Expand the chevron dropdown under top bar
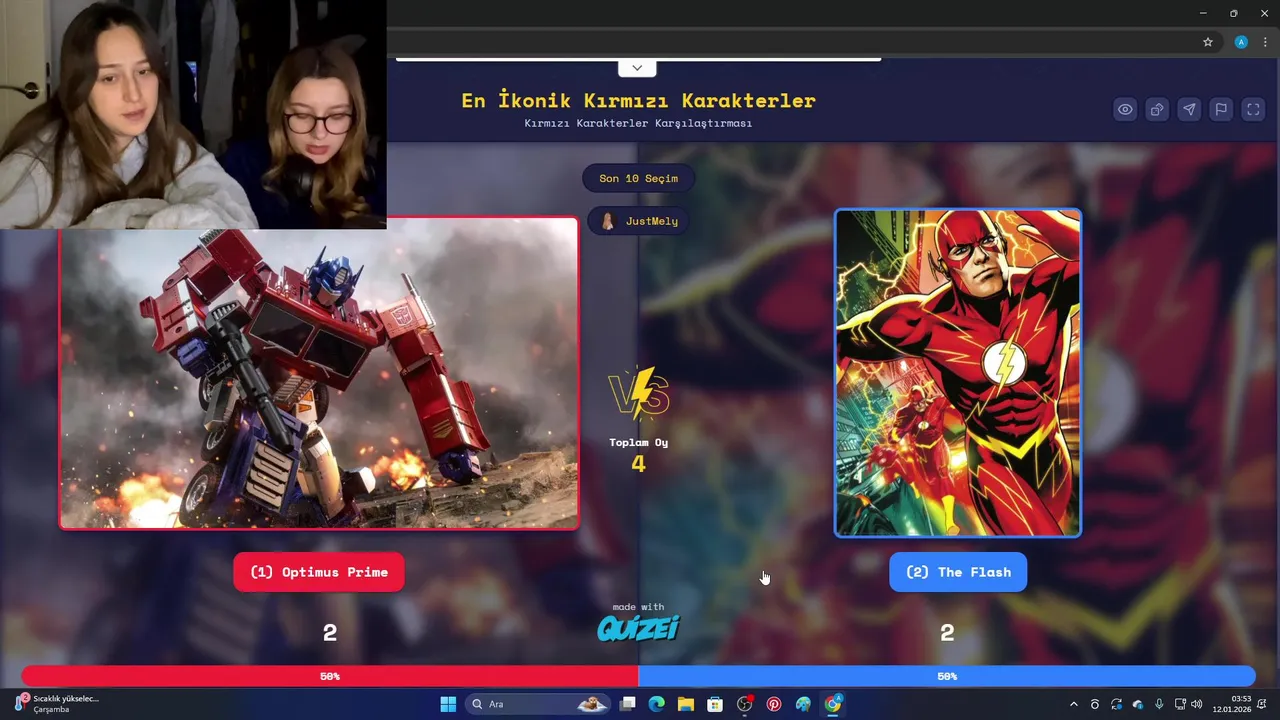Image resolution: width=1280 pixels, height=720 pixels. point(637,68)
